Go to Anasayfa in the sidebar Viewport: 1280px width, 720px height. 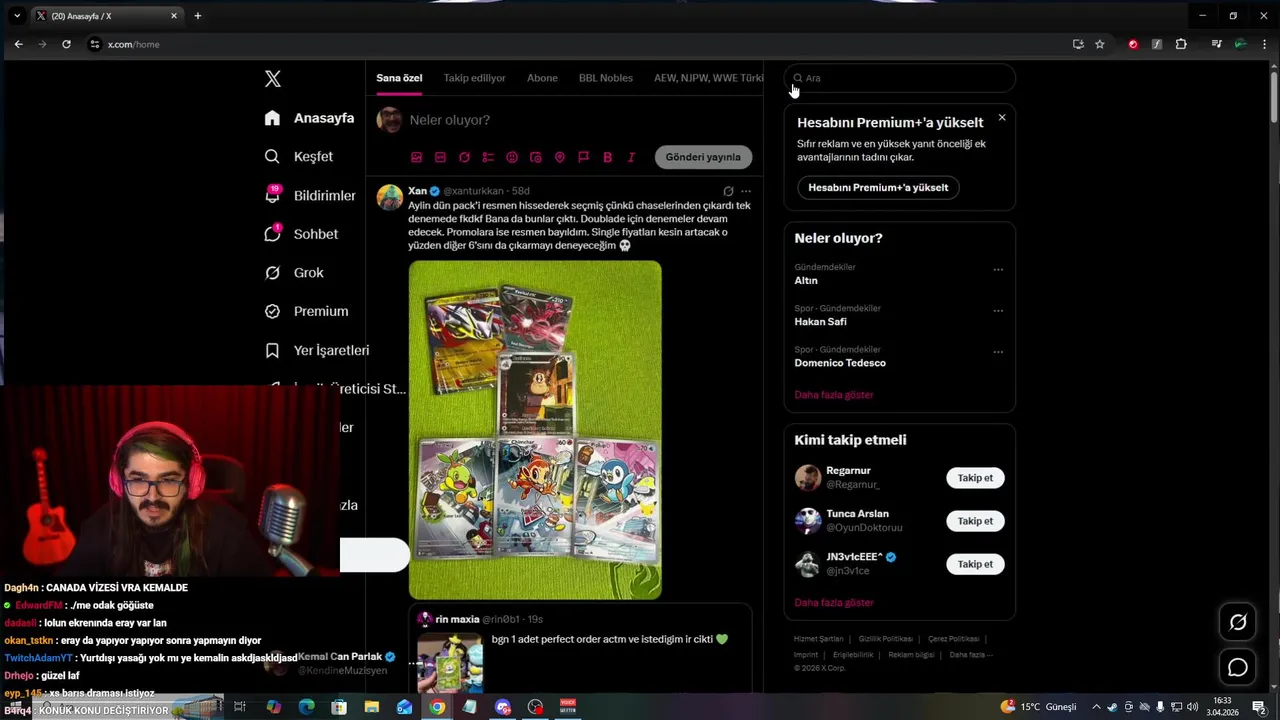click(309, 118)
